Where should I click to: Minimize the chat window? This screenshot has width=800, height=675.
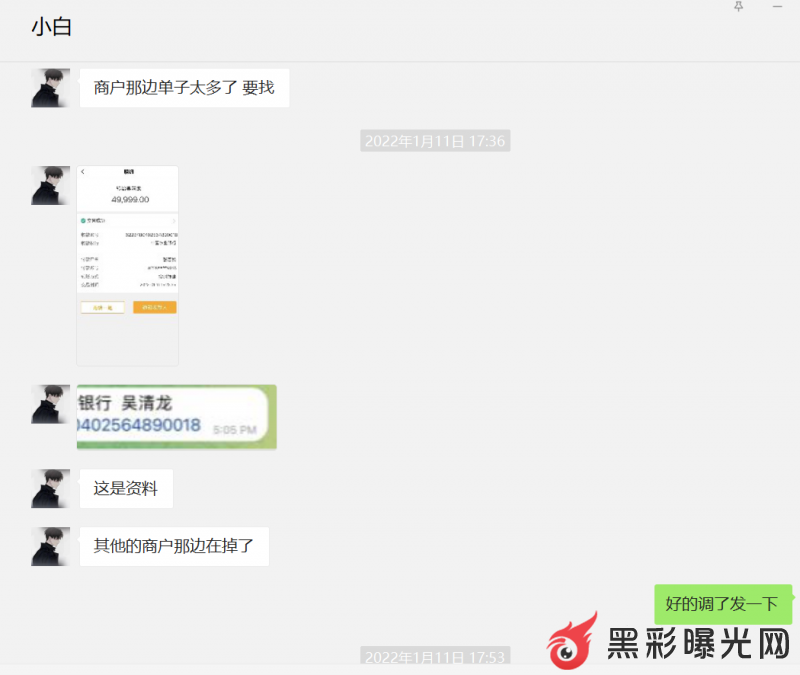tap(777, 6)
